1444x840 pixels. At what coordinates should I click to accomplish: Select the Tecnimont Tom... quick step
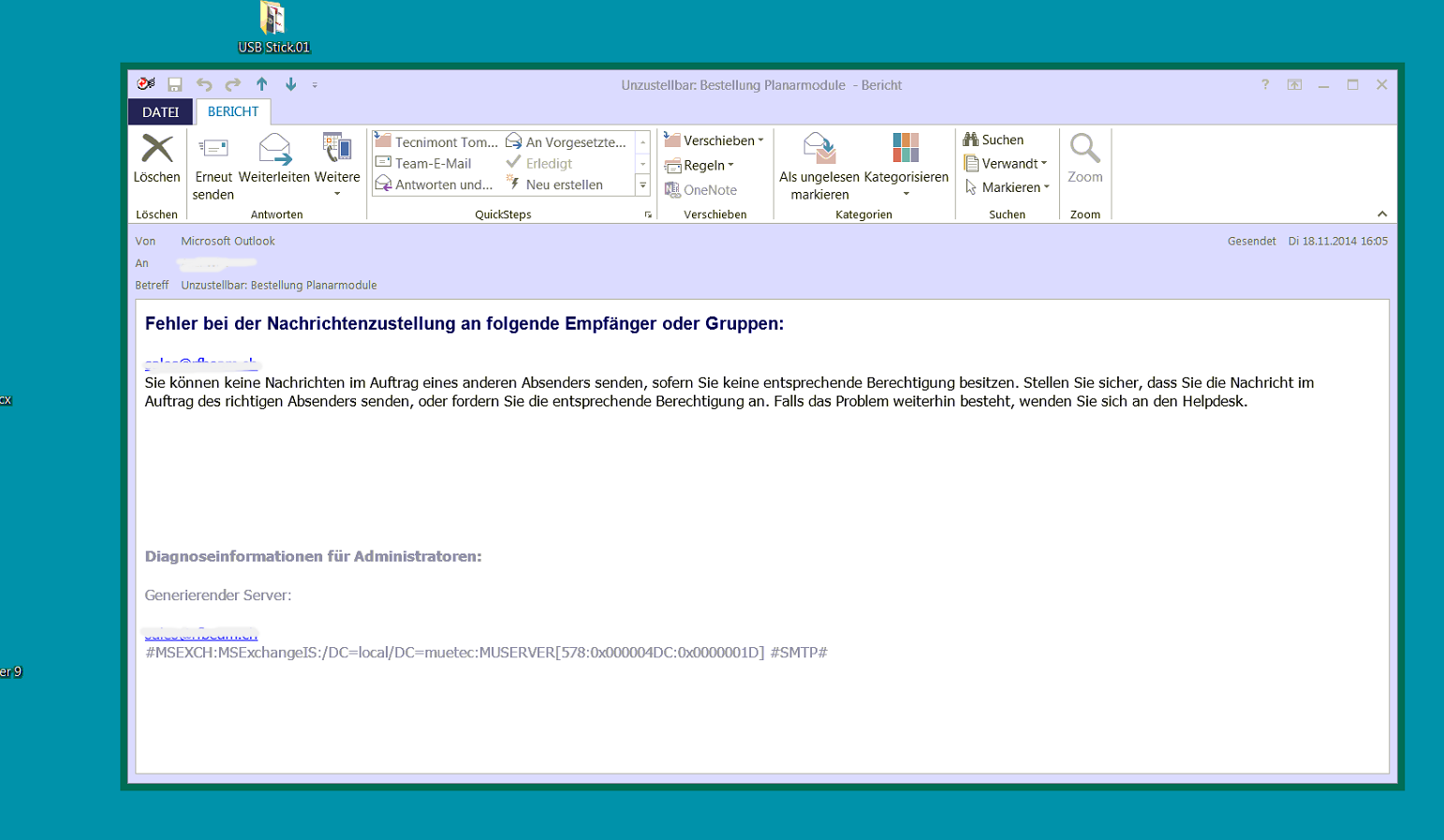(x=436, y=141)
